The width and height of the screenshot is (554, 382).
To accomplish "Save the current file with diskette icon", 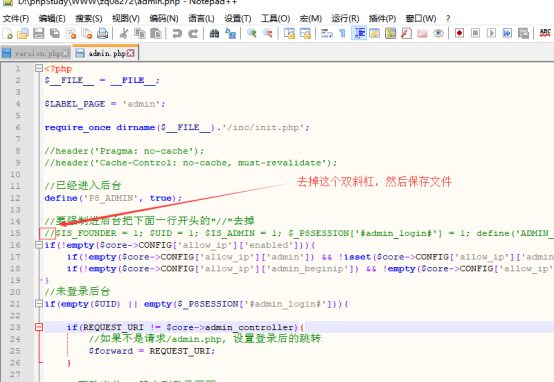I will tap(39, 34).
